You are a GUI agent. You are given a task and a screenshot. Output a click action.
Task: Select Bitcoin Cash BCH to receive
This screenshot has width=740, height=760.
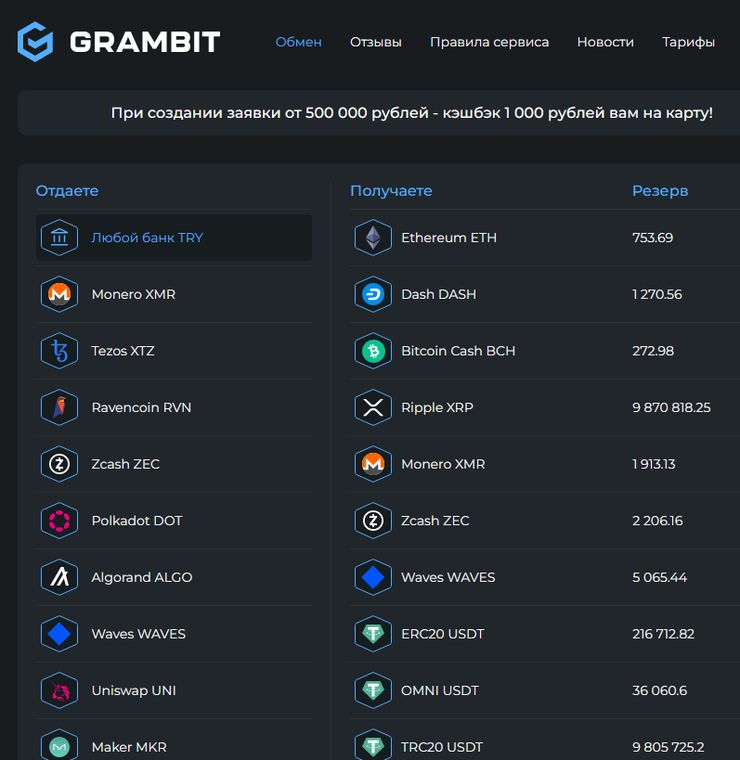click(545, 351)
